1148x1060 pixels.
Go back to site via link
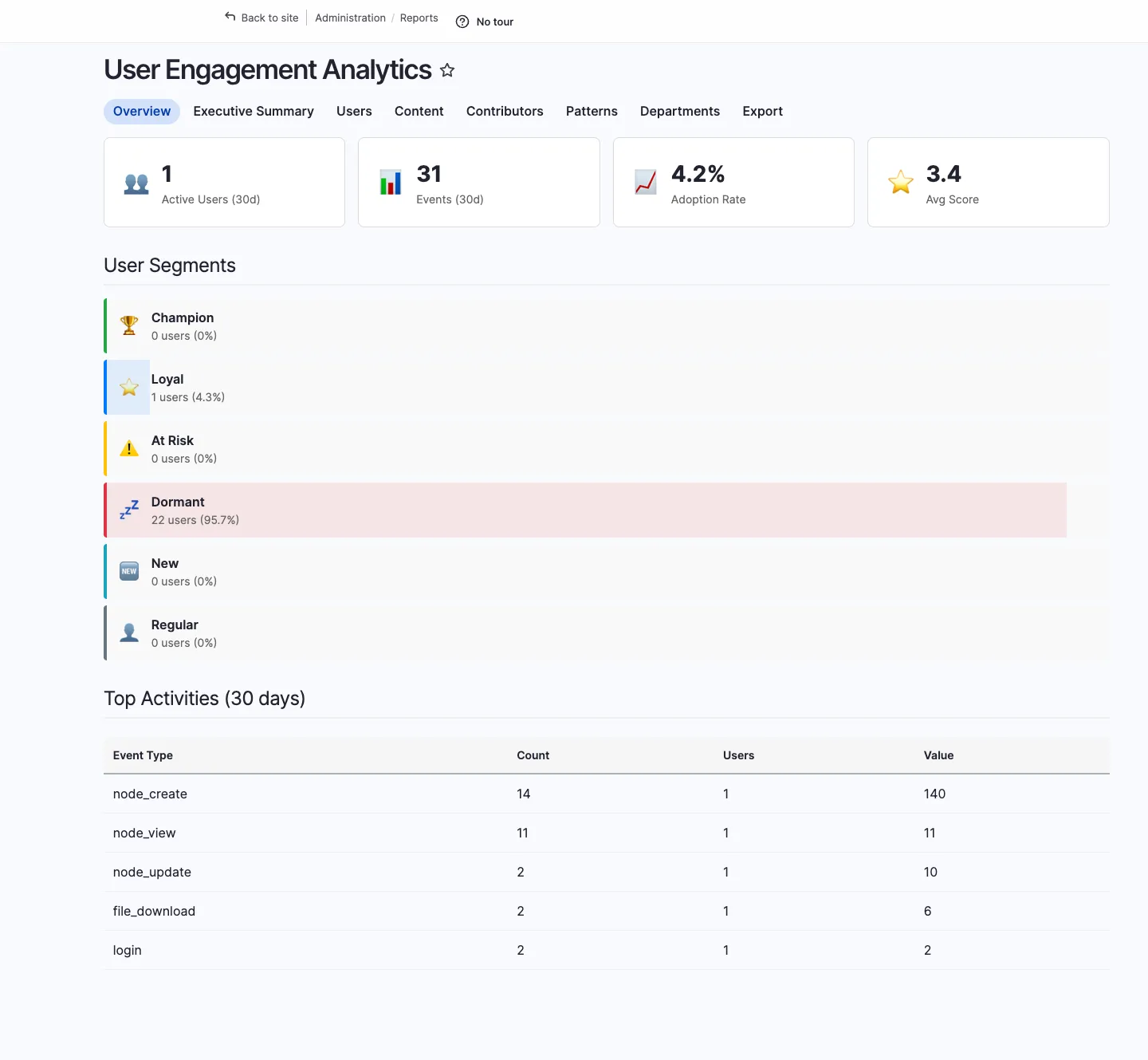click(x=269, y=18)
